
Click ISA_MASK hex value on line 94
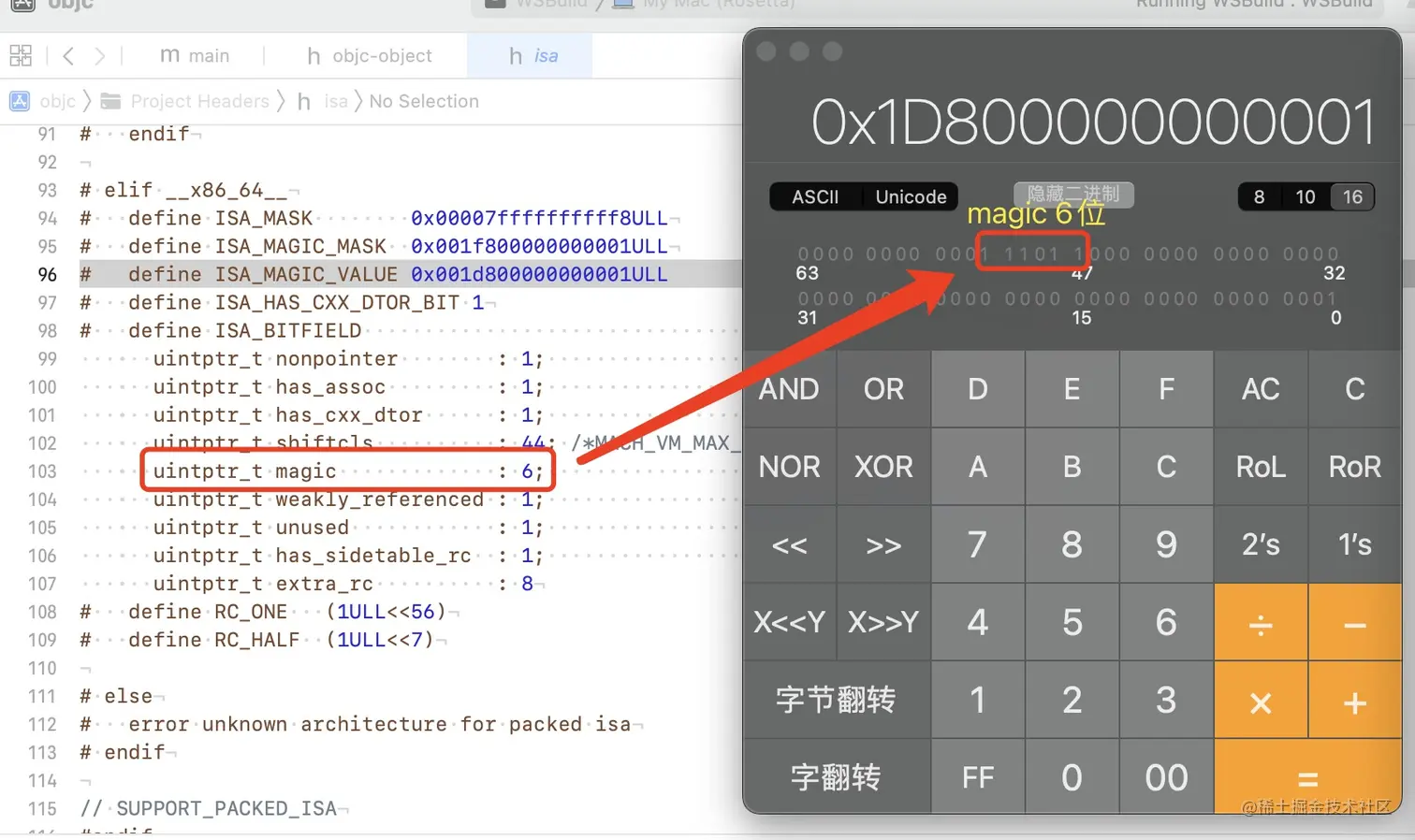click(x=539, y=218)
